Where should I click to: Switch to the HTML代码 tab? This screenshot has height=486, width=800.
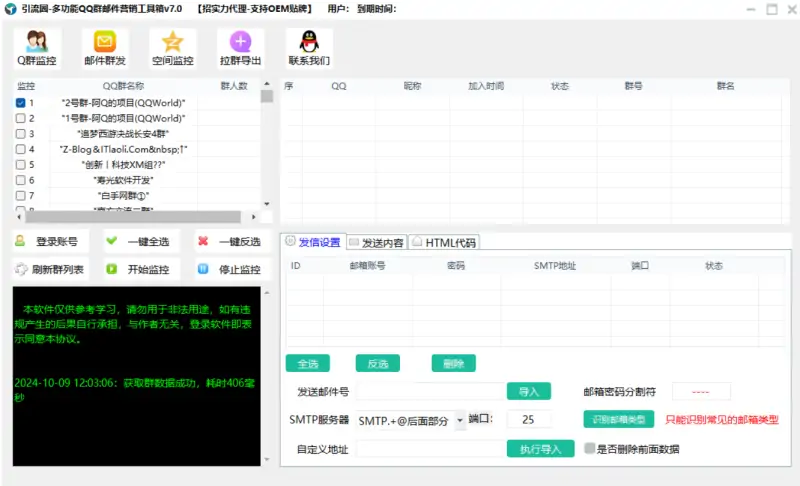pyautogui.click(x=444, y=242)
